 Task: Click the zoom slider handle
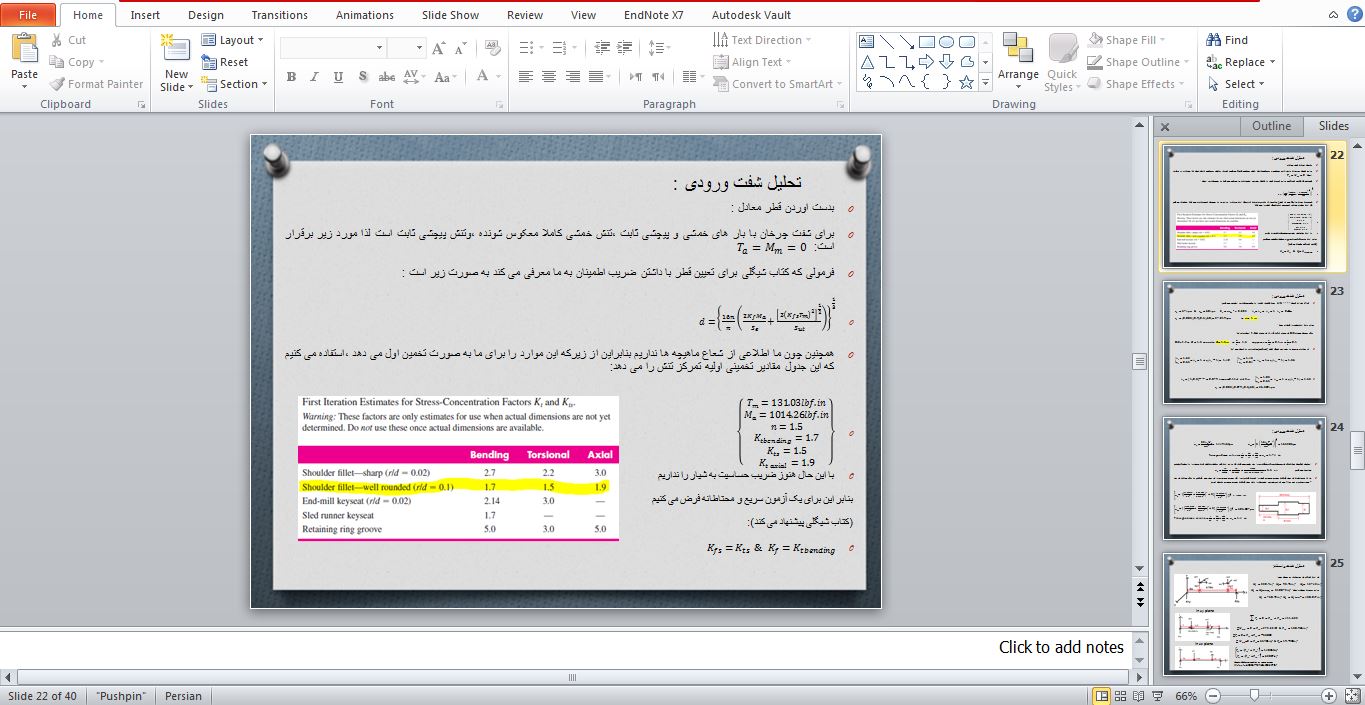point(1253,696)
